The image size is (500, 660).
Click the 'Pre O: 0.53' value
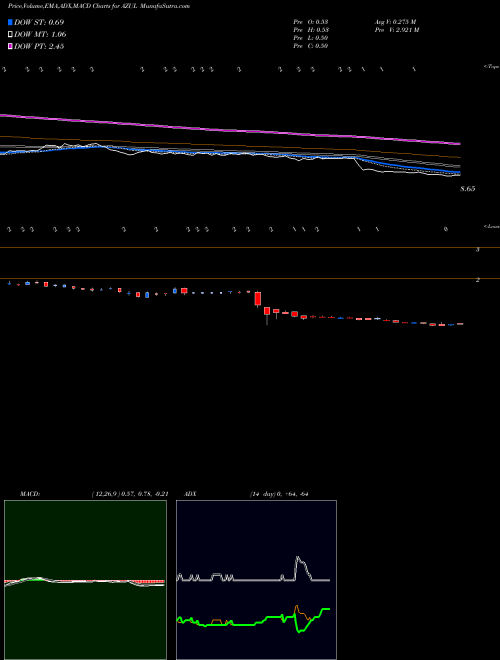(311, 22)
